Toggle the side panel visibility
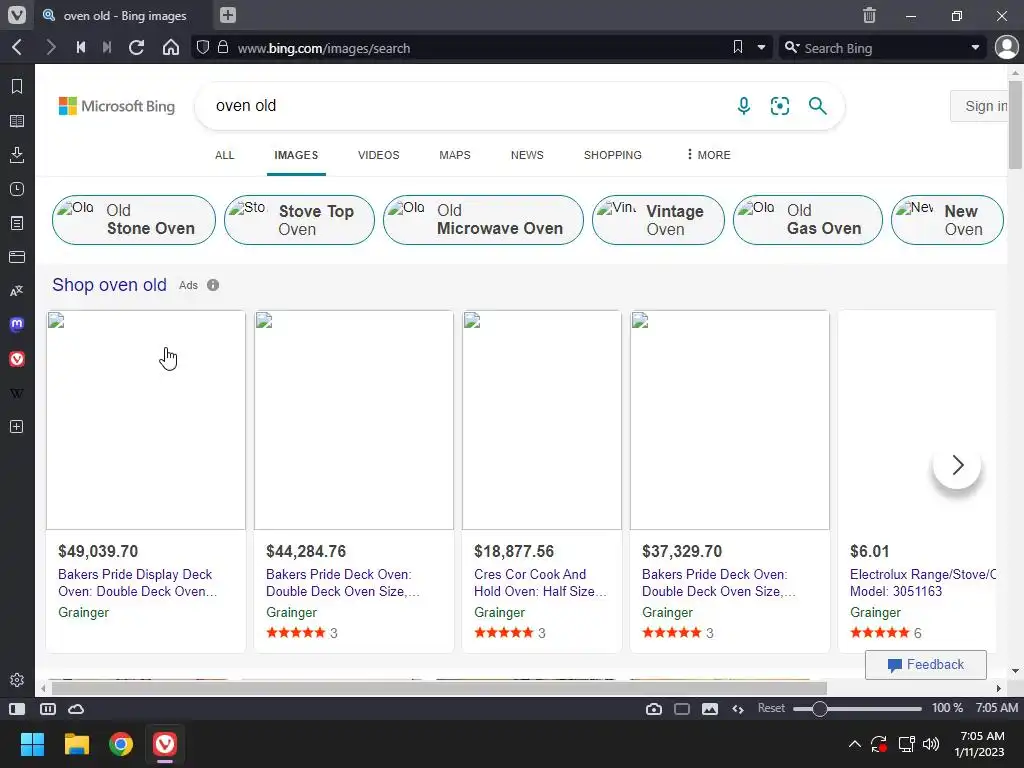 (x=17, y=709)
